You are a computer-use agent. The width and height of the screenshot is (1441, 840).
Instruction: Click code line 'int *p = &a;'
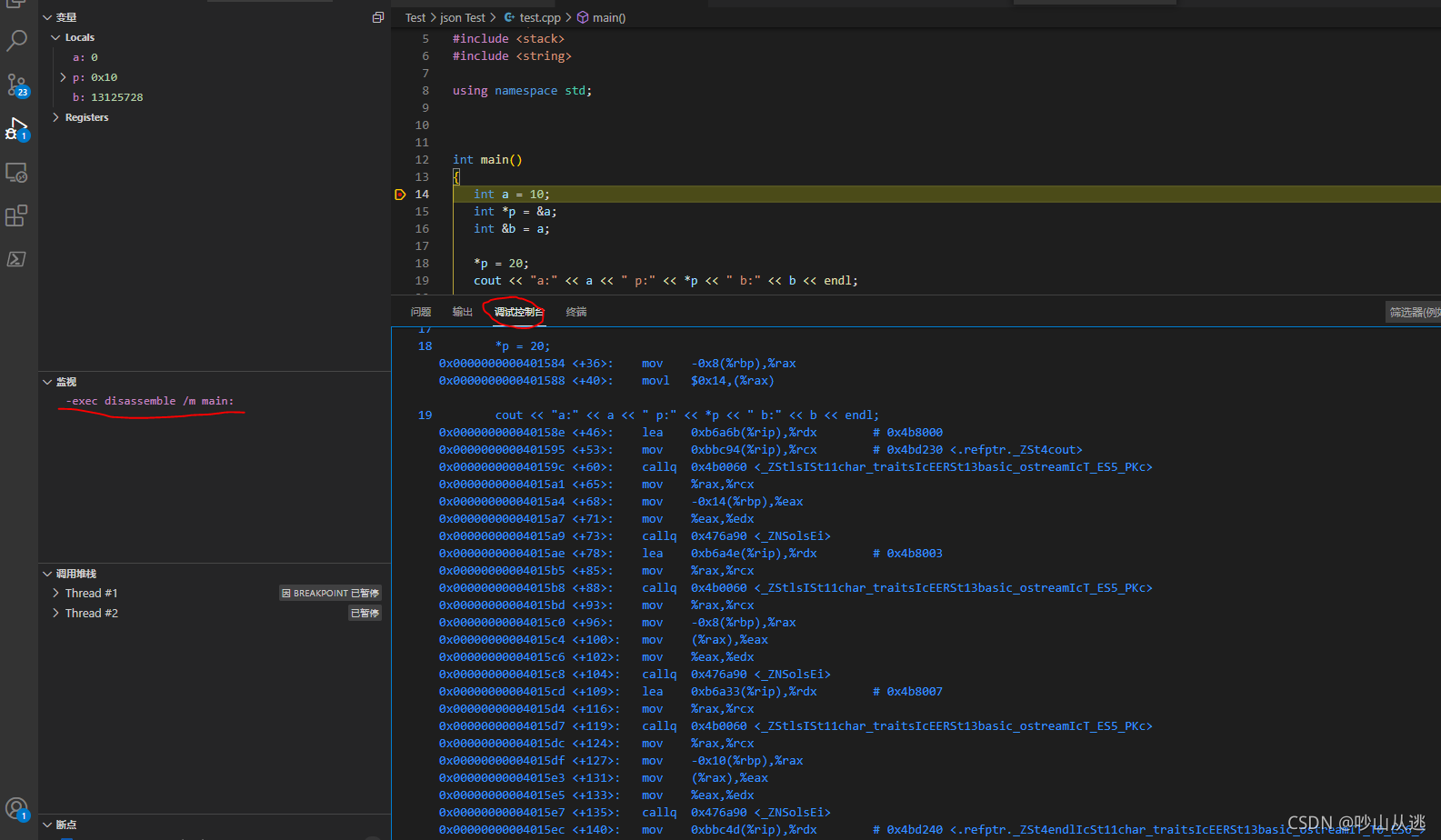(x=515, y=212)
